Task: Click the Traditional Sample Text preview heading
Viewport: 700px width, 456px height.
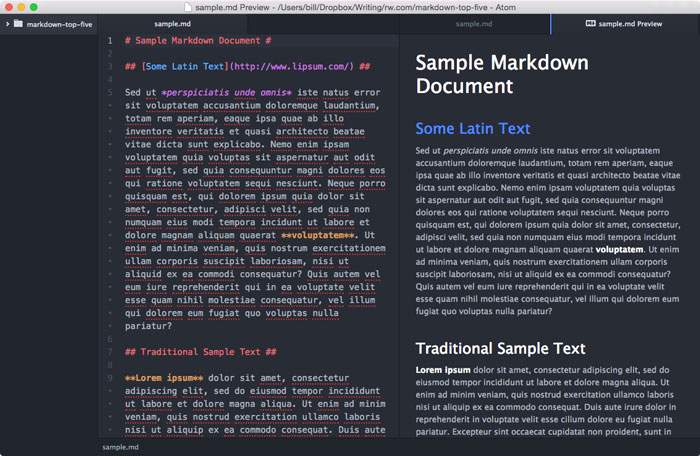Action: coord(500,349)
